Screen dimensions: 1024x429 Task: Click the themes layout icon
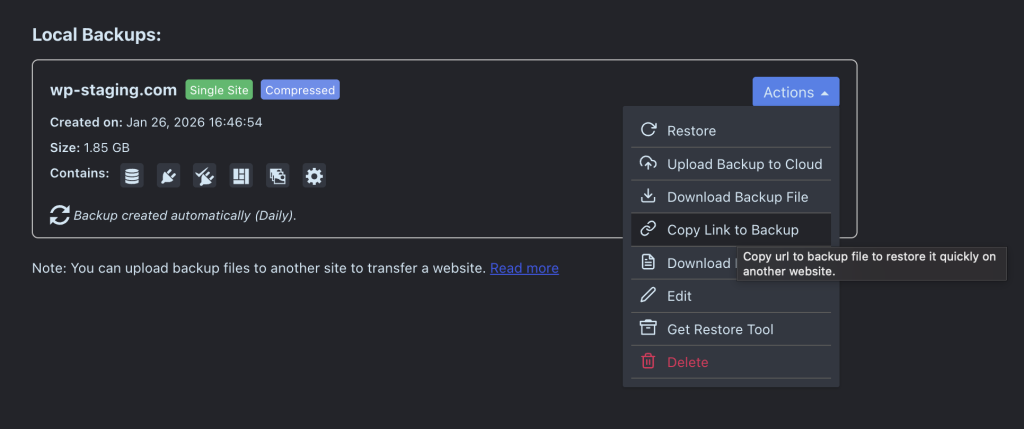point(241,177)
